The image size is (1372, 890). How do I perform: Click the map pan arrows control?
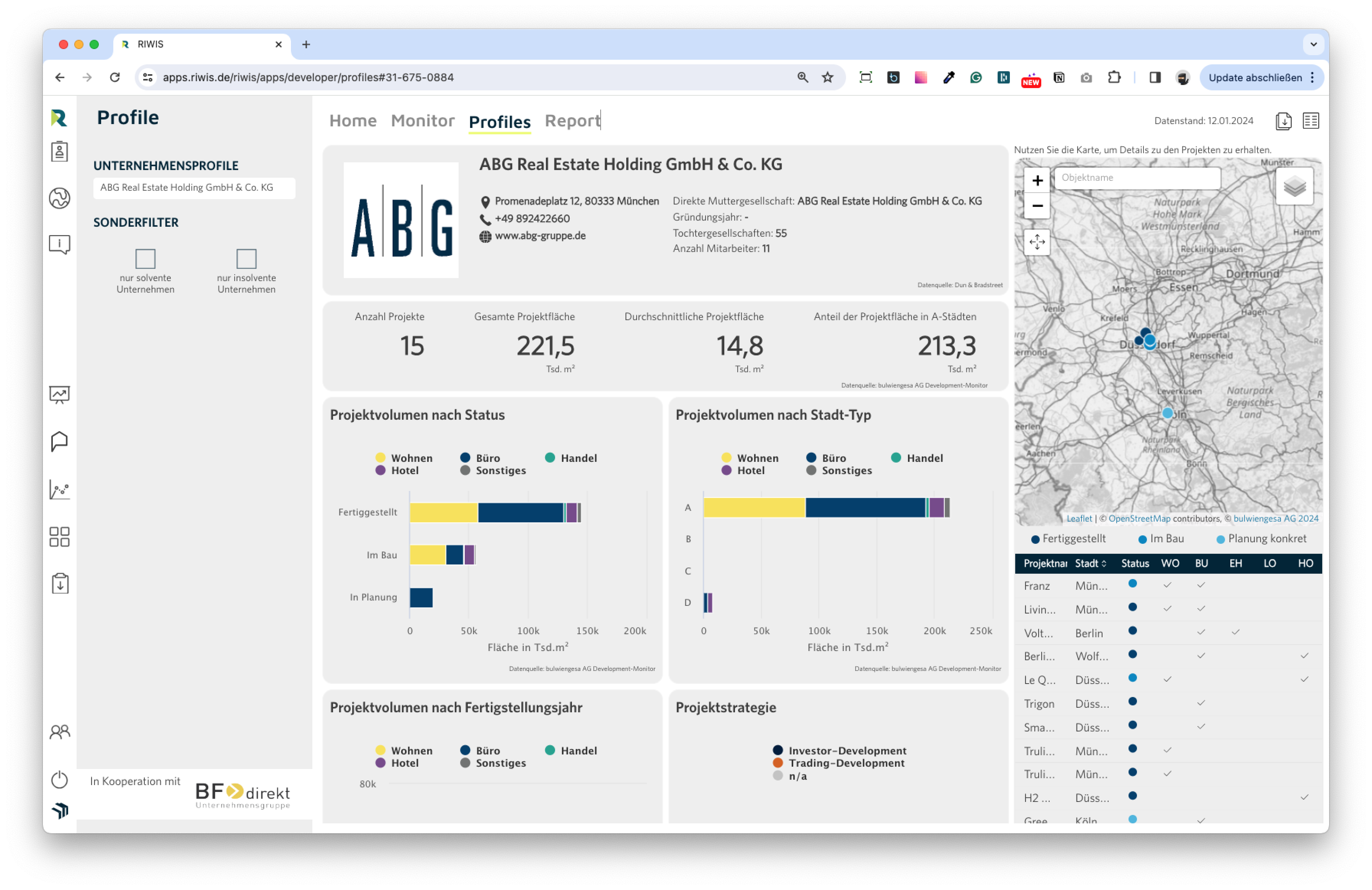tap(1037, 242)
